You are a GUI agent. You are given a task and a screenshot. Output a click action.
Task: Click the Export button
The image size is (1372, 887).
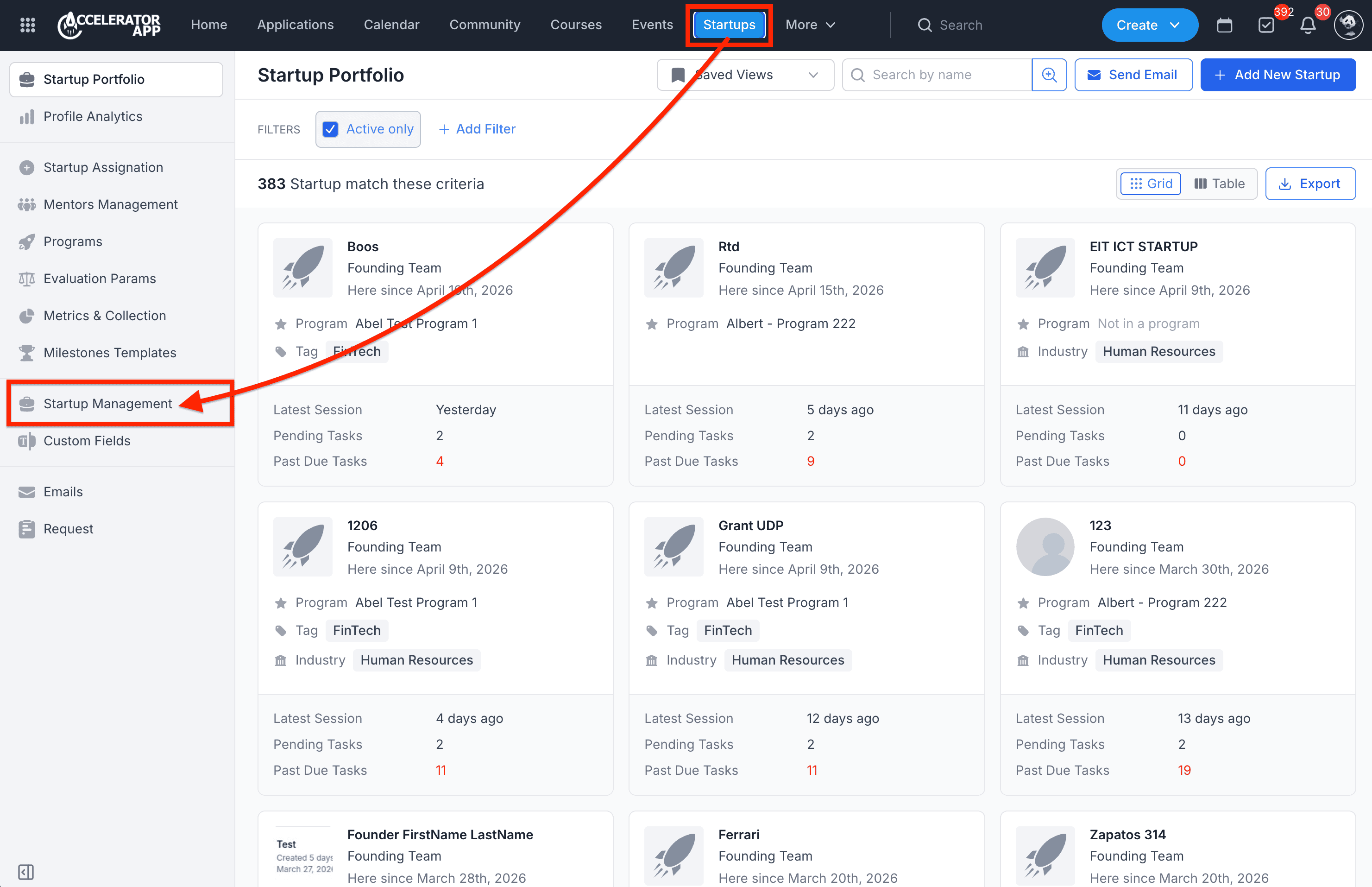pyautogui.click(x=1310, y=184)
